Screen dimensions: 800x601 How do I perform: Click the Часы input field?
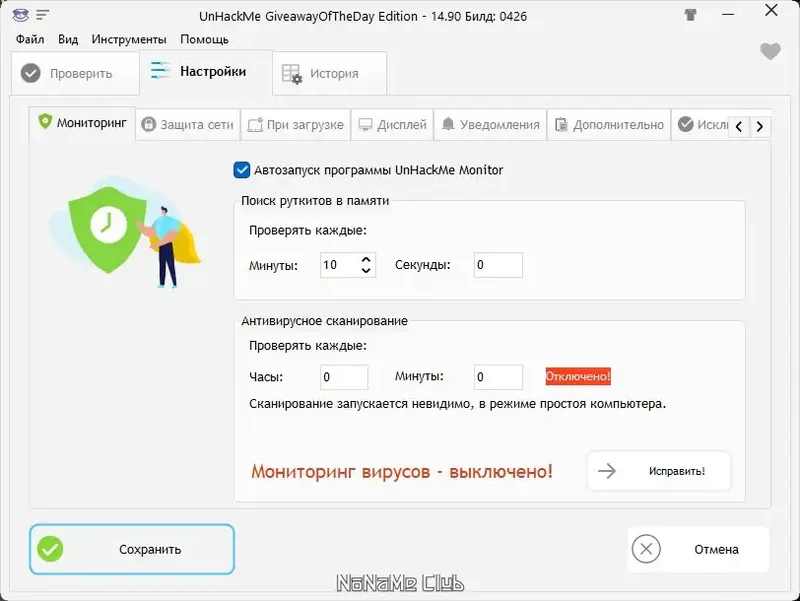(344, 376)
